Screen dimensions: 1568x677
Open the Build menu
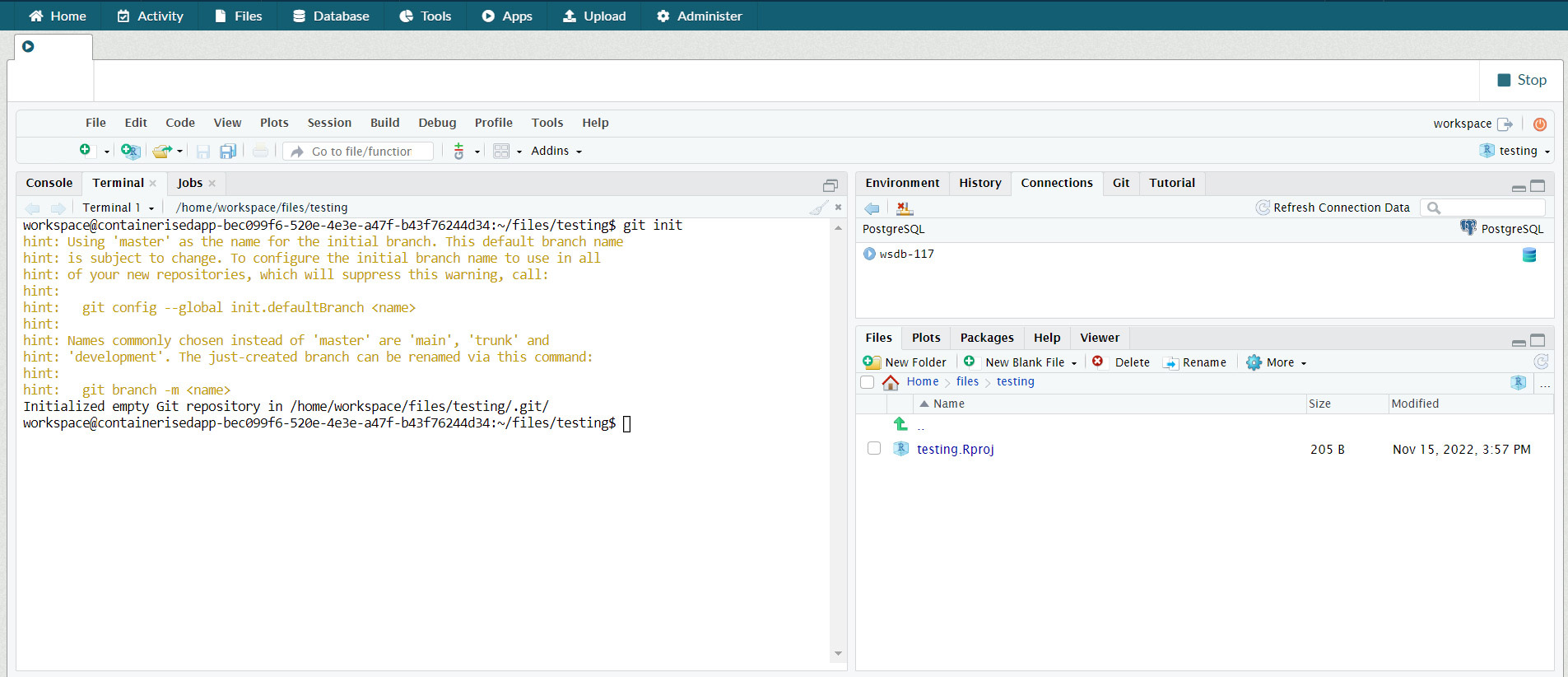coord(384,123)
